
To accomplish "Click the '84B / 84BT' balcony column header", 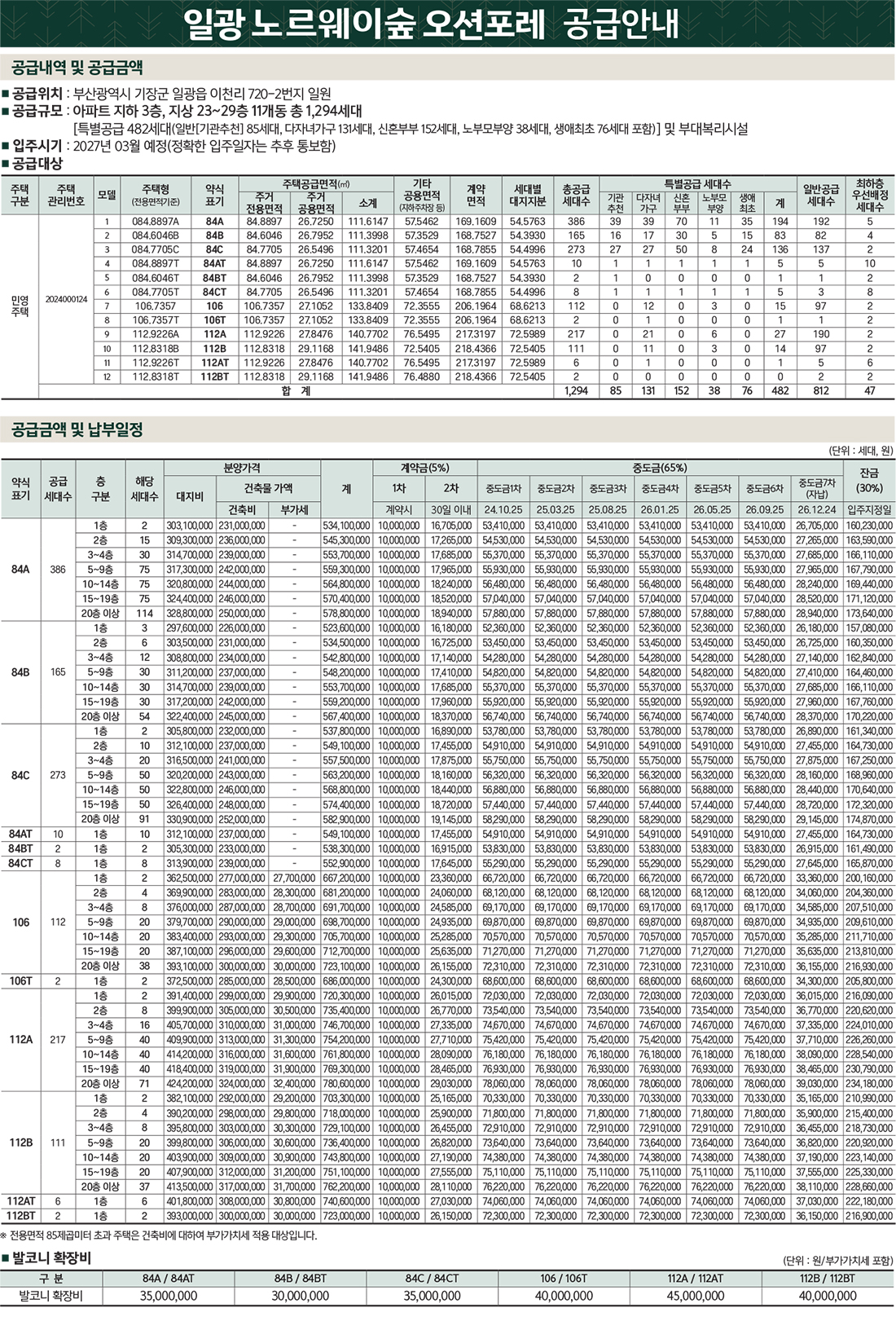I will [x=301, y=1279].
